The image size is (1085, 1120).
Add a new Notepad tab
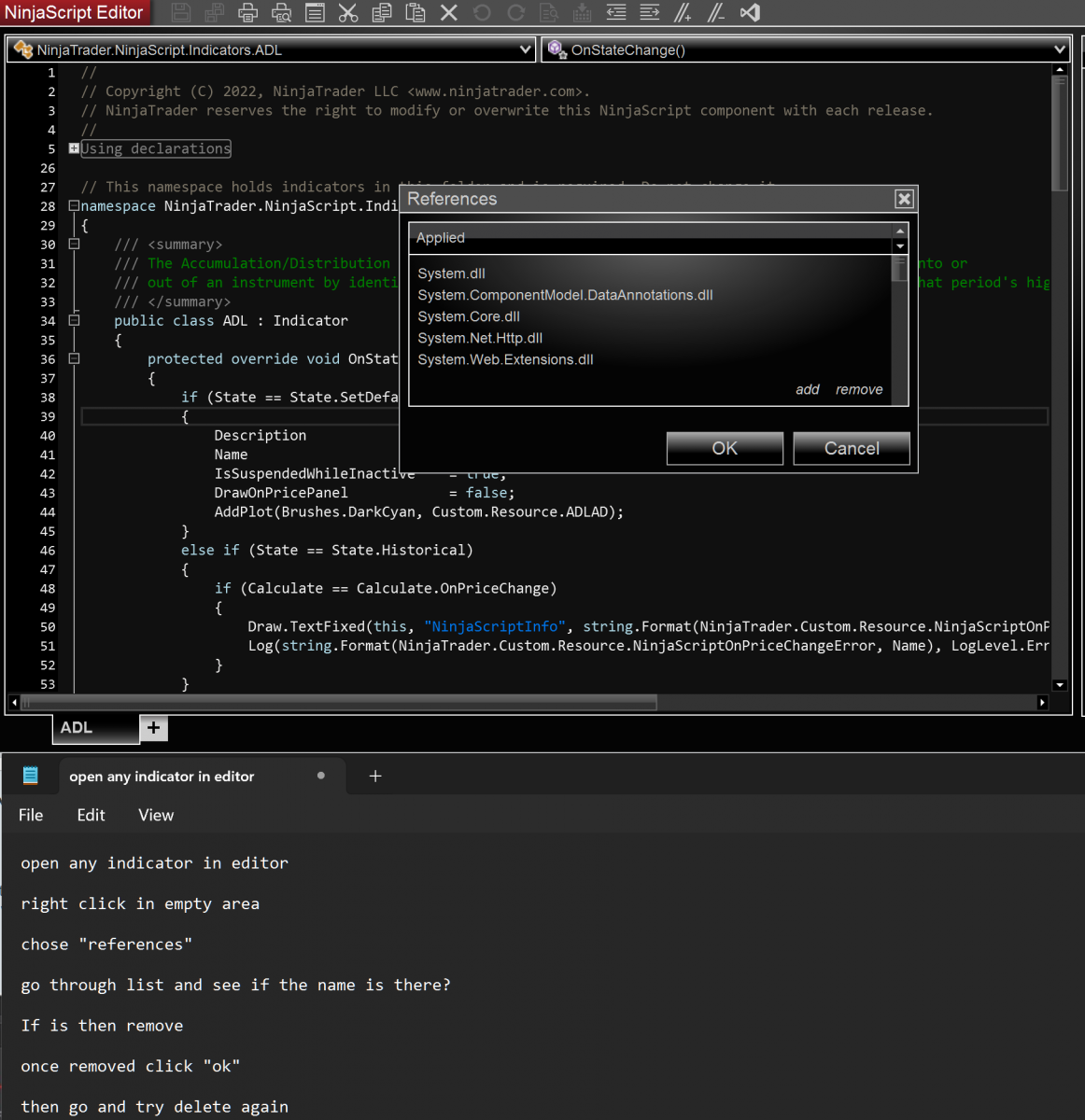click(x=375, y=776)
